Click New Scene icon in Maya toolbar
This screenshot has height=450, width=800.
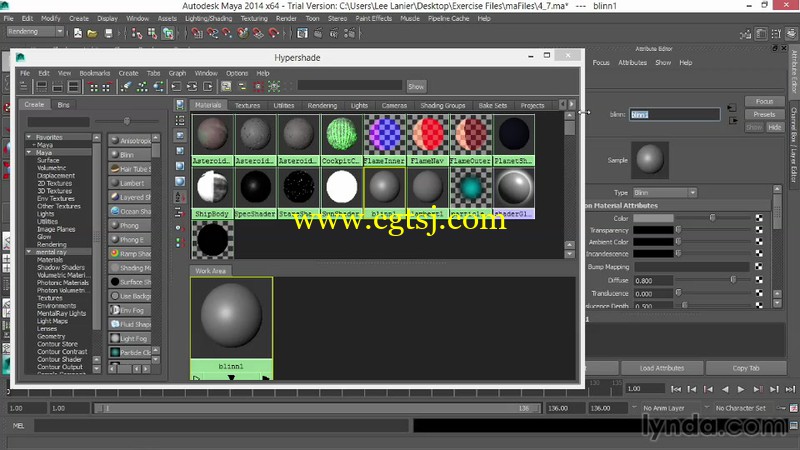[78, 33]
